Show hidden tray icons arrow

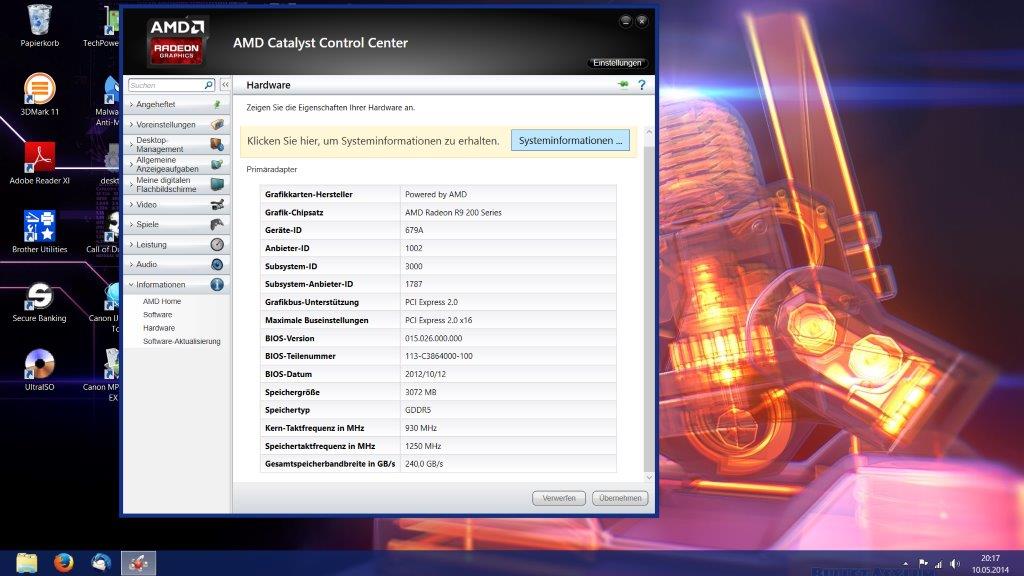pos(906,563)
